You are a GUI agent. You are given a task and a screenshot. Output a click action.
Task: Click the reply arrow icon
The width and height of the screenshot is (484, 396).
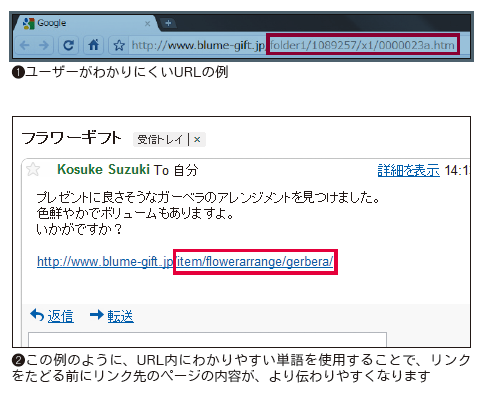coord(37,315)
